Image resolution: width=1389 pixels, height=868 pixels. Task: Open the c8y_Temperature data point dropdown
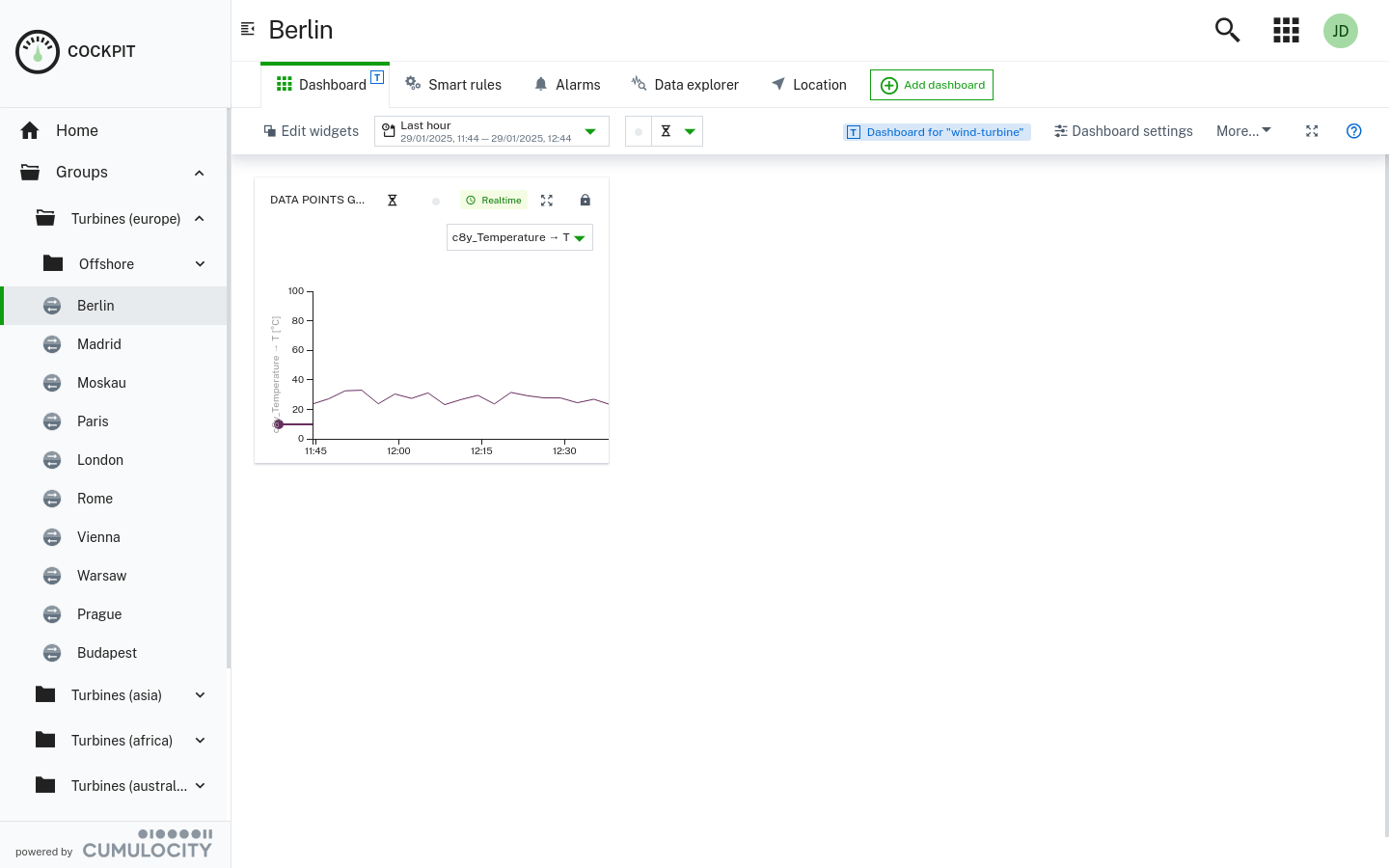(519, 237)
